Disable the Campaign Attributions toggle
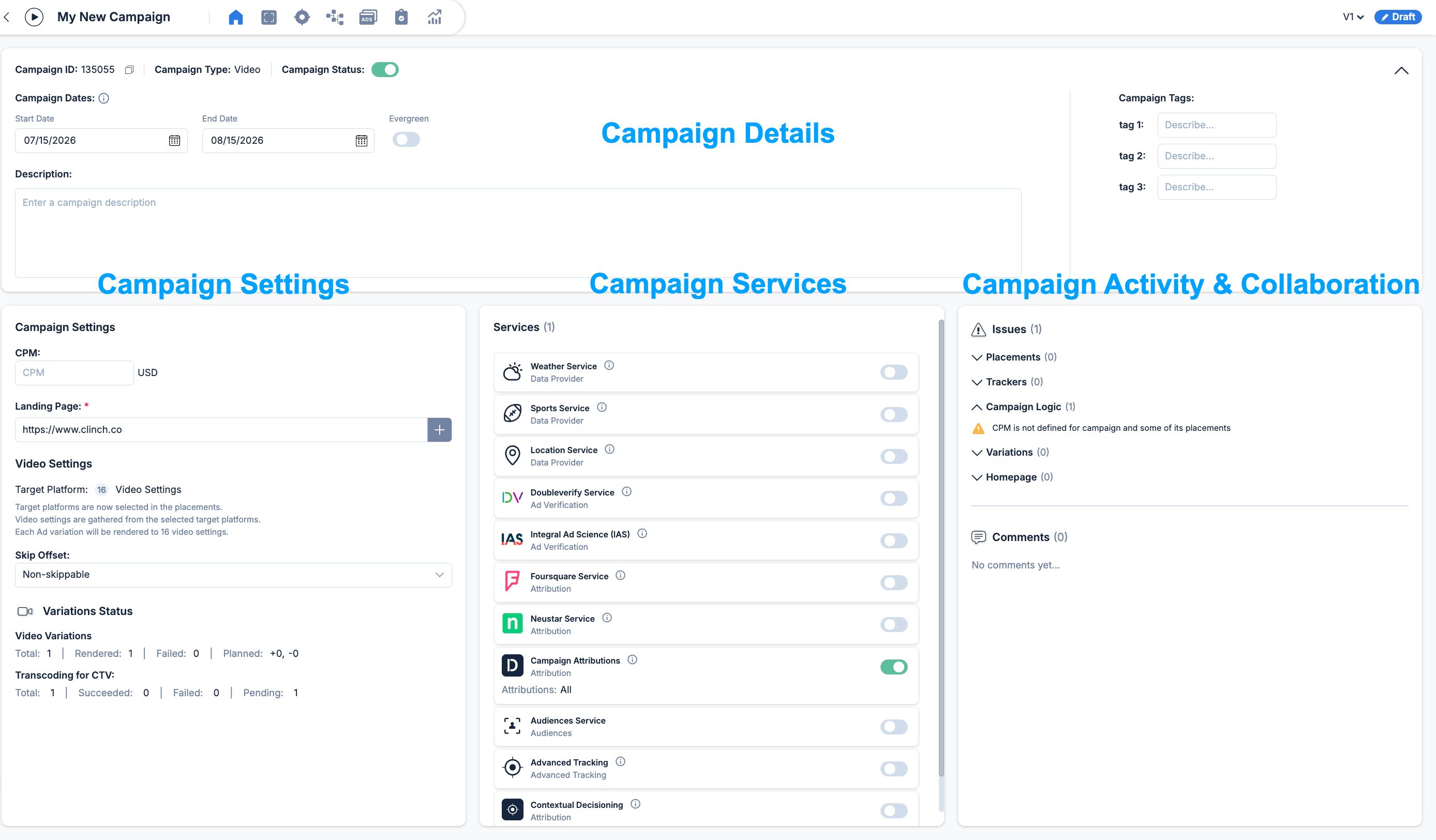This screenshot has width=1436, height=840. [x=894, y=667]
